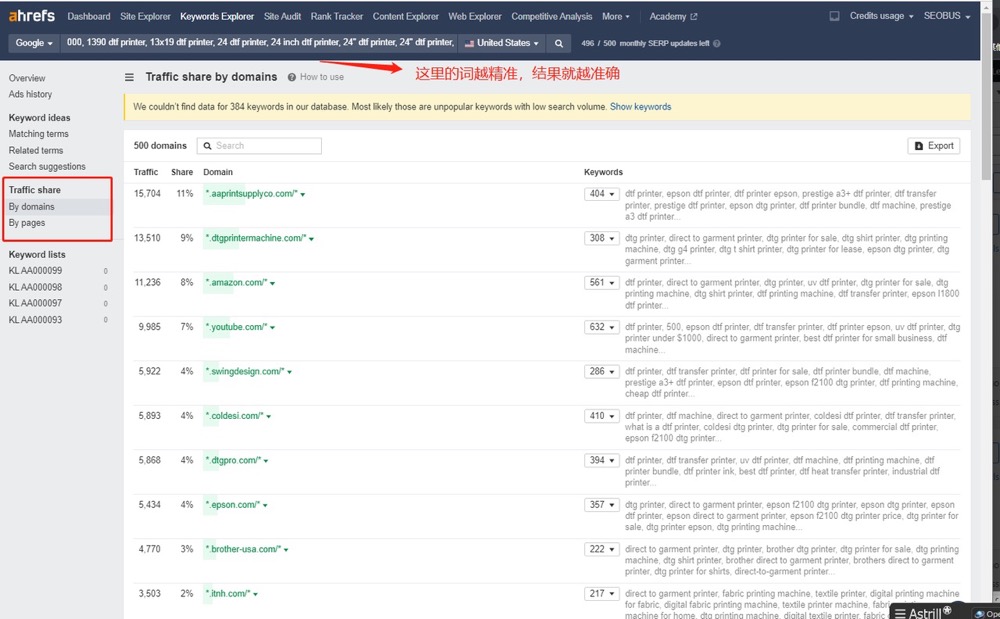Select Overview in the sidebar
Image resolution: width=1000 pixels, height=619 pixels.
pyautogui.click(x=27, y=78)
